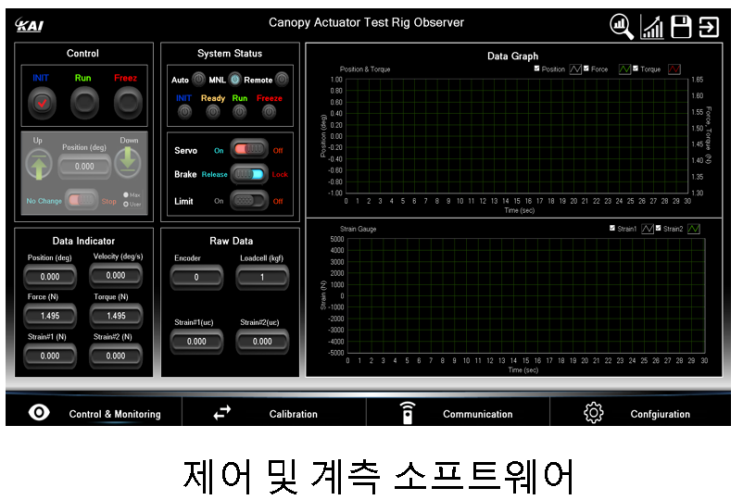Screen dimensions: 743x500
Task: Toggle the Force plot checkbox
Action: tap(586, 68)
